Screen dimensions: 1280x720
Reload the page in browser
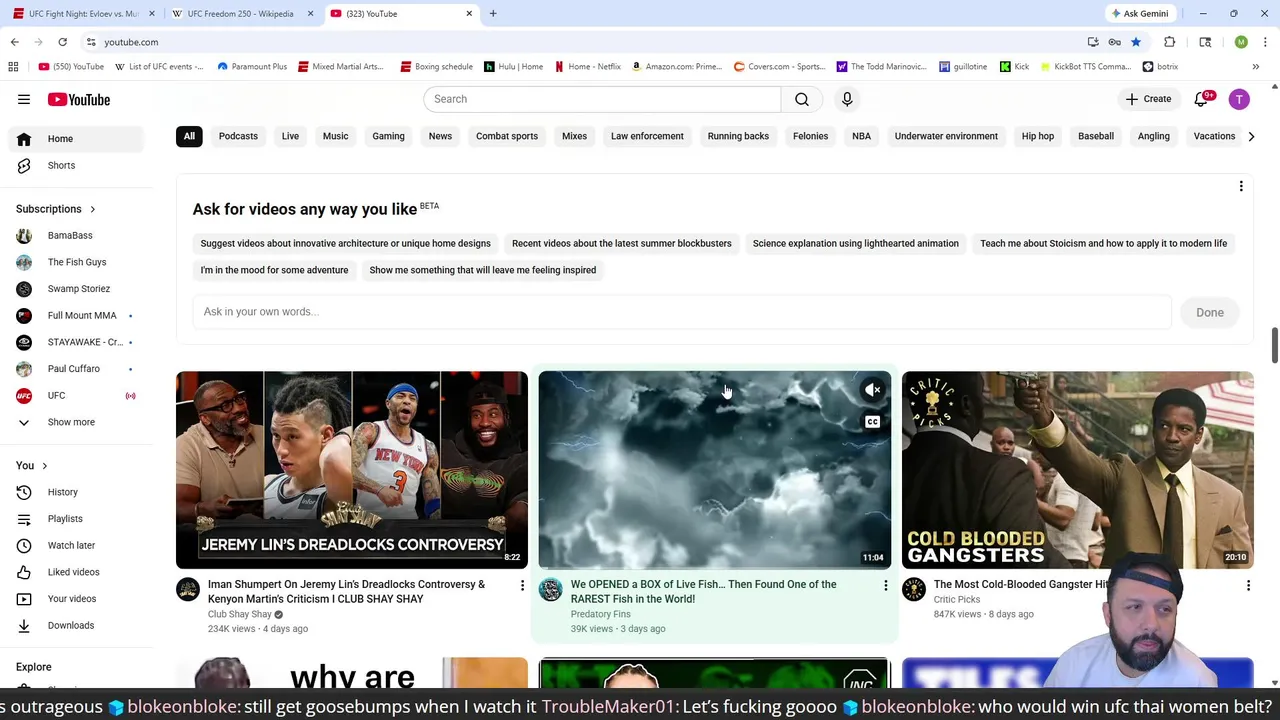coord(62,42)
